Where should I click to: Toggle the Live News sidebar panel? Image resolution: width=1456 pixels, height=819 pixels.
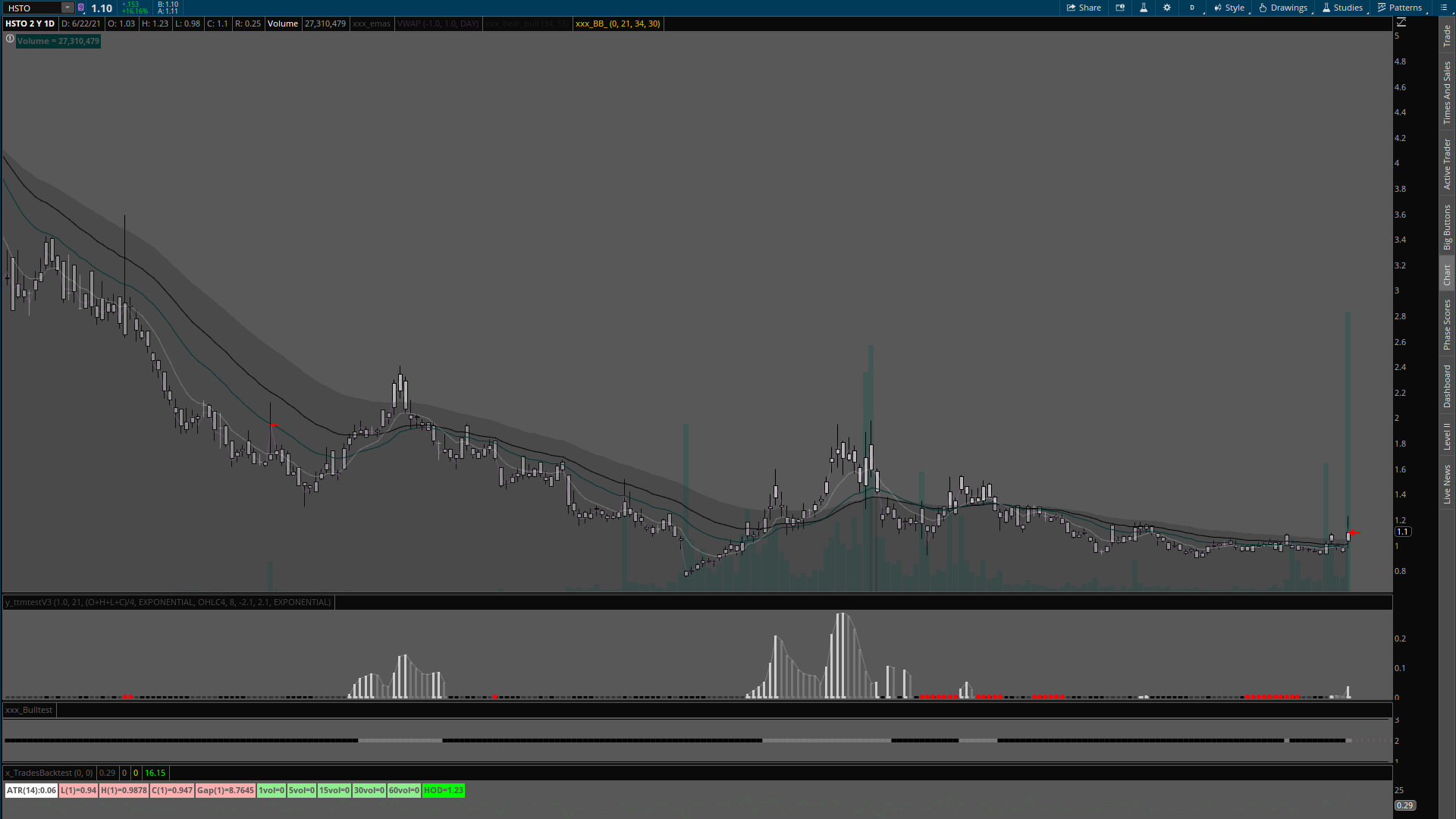click(1447, 485)
